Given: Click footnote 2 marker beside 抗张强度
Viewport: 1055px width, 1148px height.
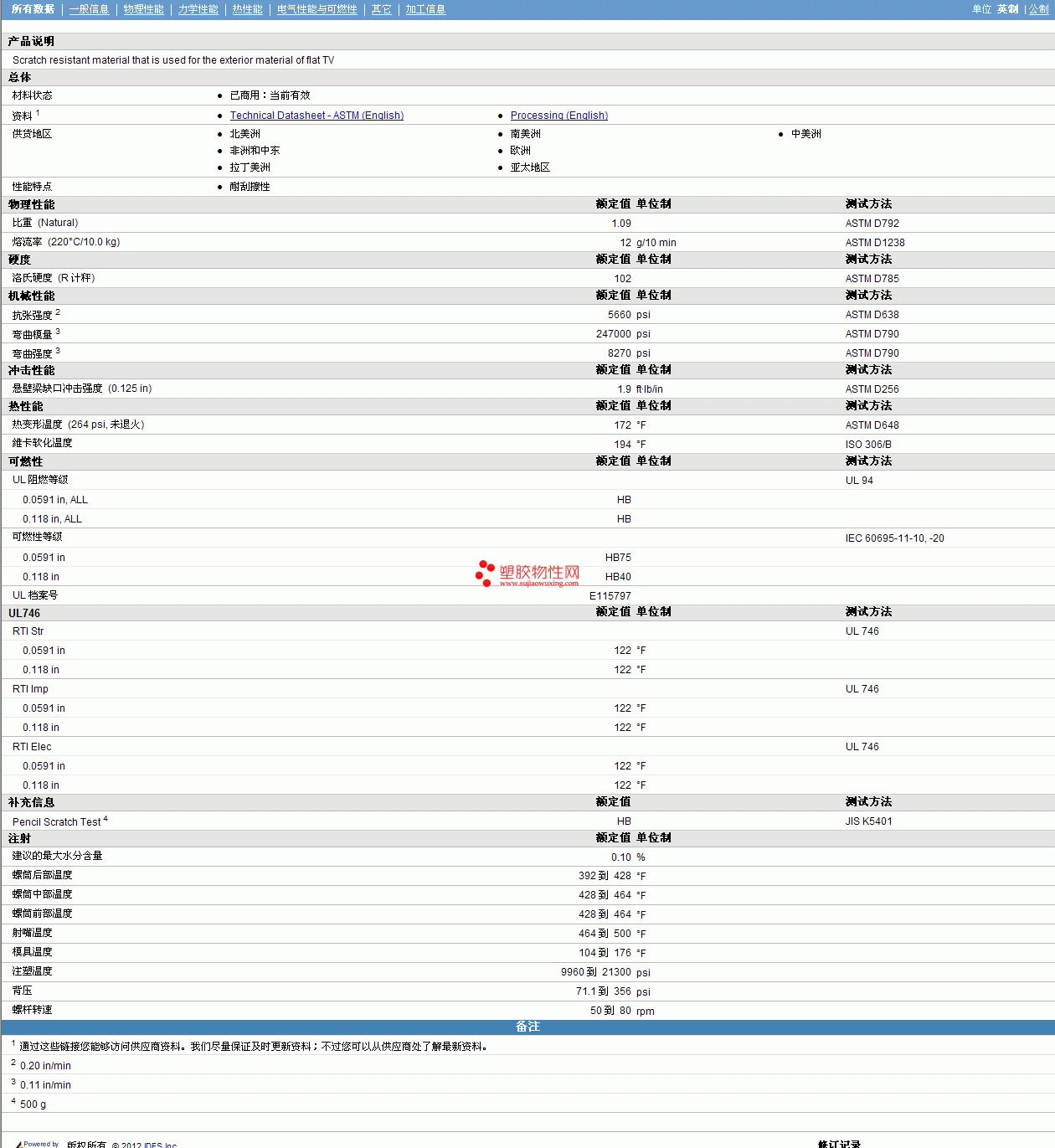Looking at the screenshot, I should tap(58, 312).
